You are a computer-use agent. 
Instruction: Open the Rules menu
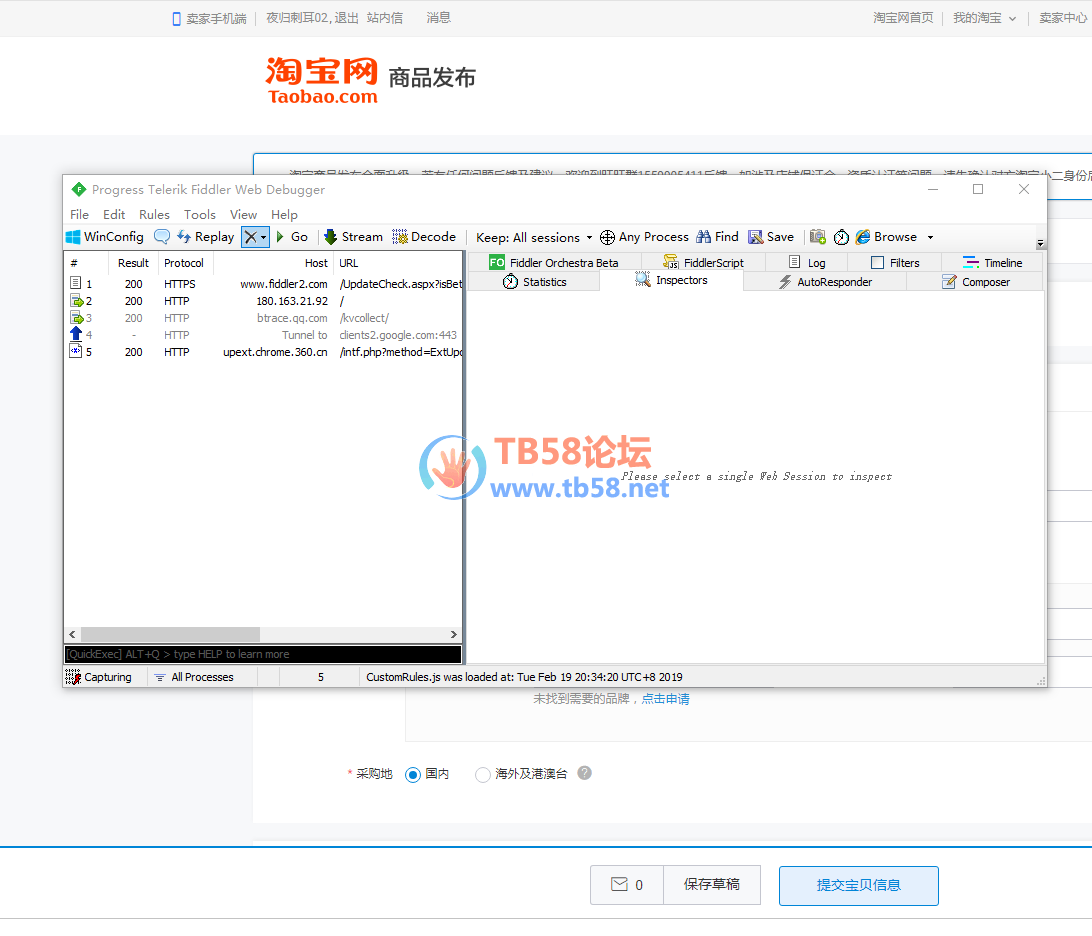point(155,214)
